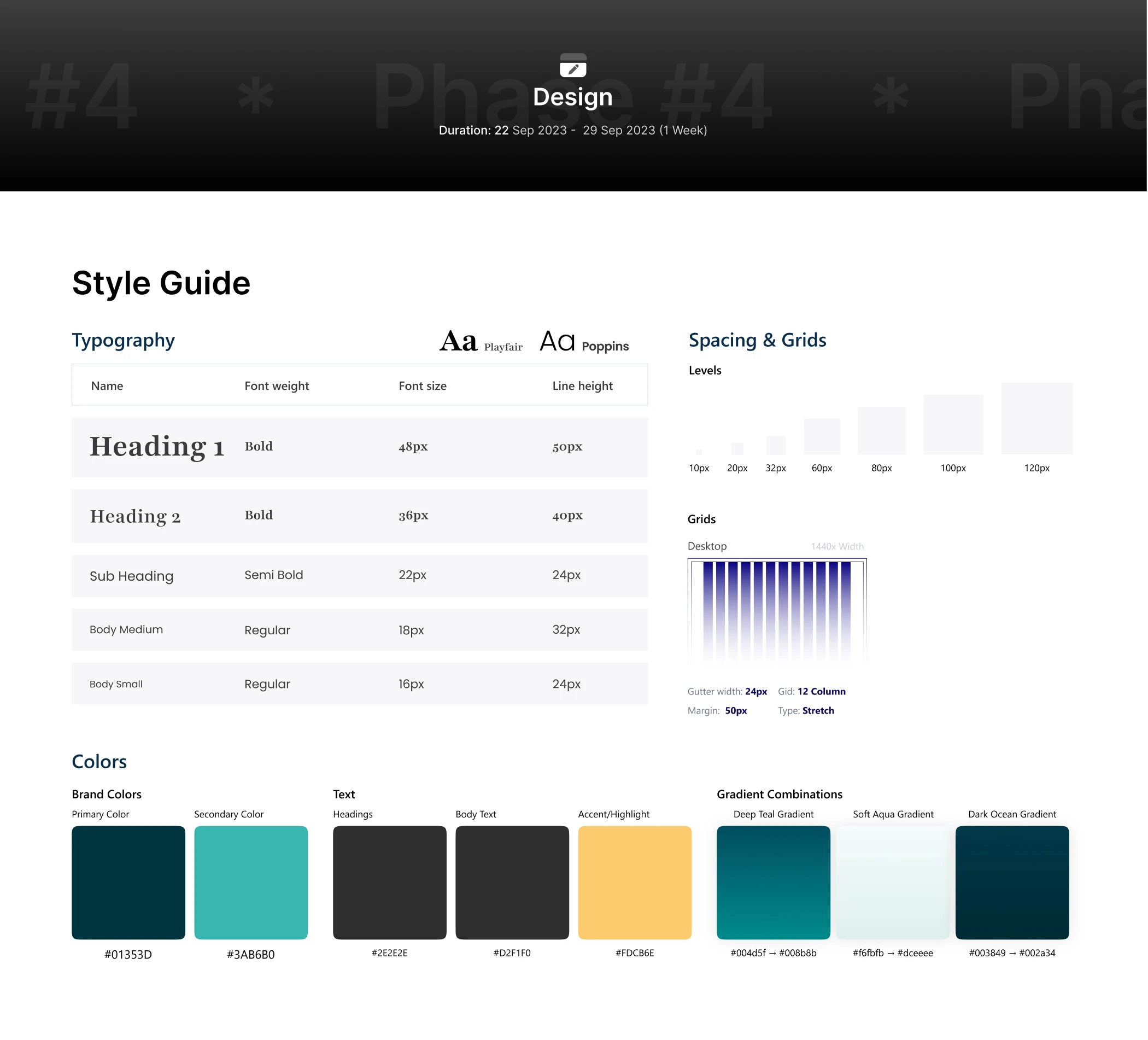Click the Font weight column header
The image size is (1148, 1040).
coord(277,386)
